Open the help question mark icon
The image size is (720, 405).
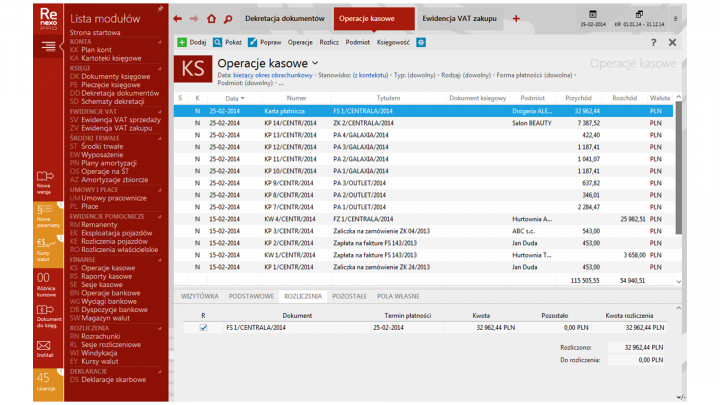click(654, 42)
